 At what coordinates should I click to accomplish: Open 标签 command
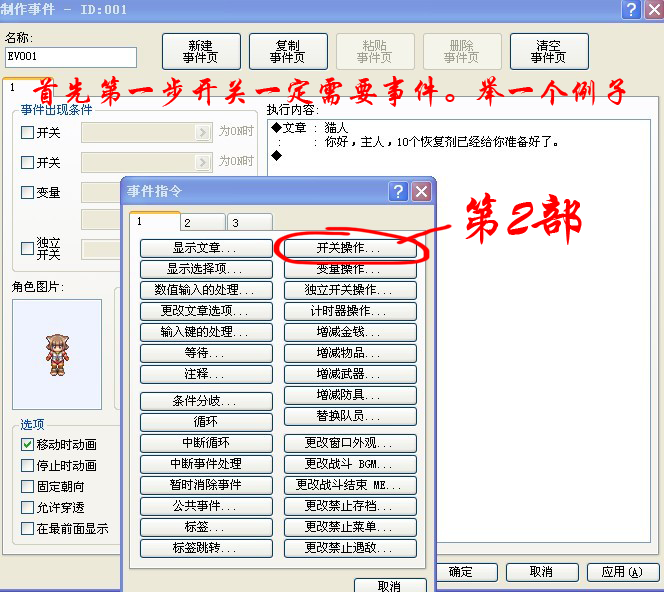206,527
